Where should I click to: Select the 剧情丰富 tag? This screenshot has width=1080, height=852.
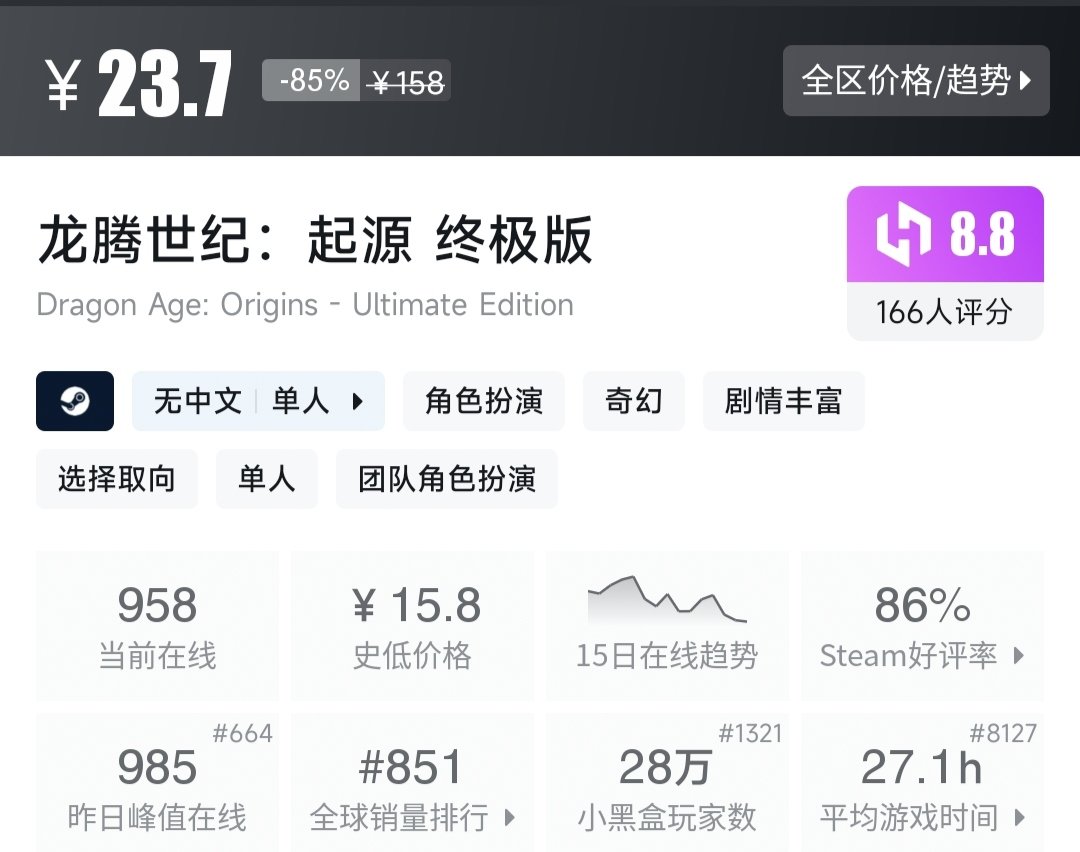(783, 401)
